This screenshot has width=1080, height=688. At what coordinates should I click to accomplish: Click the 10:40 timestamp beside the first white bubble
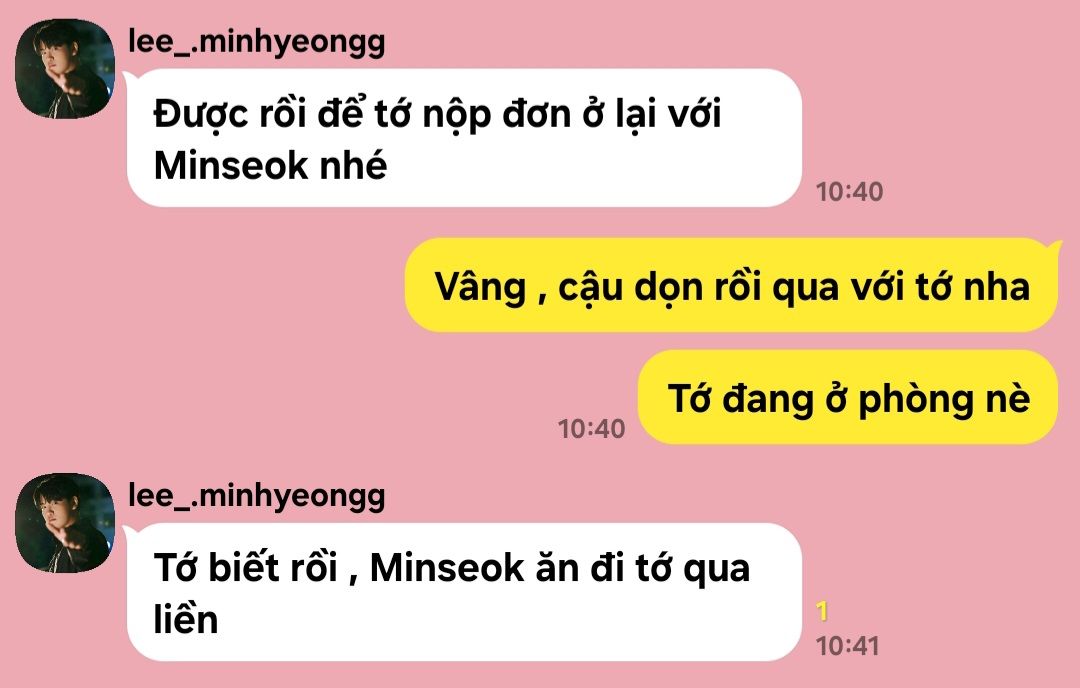(x=849, y=191)
